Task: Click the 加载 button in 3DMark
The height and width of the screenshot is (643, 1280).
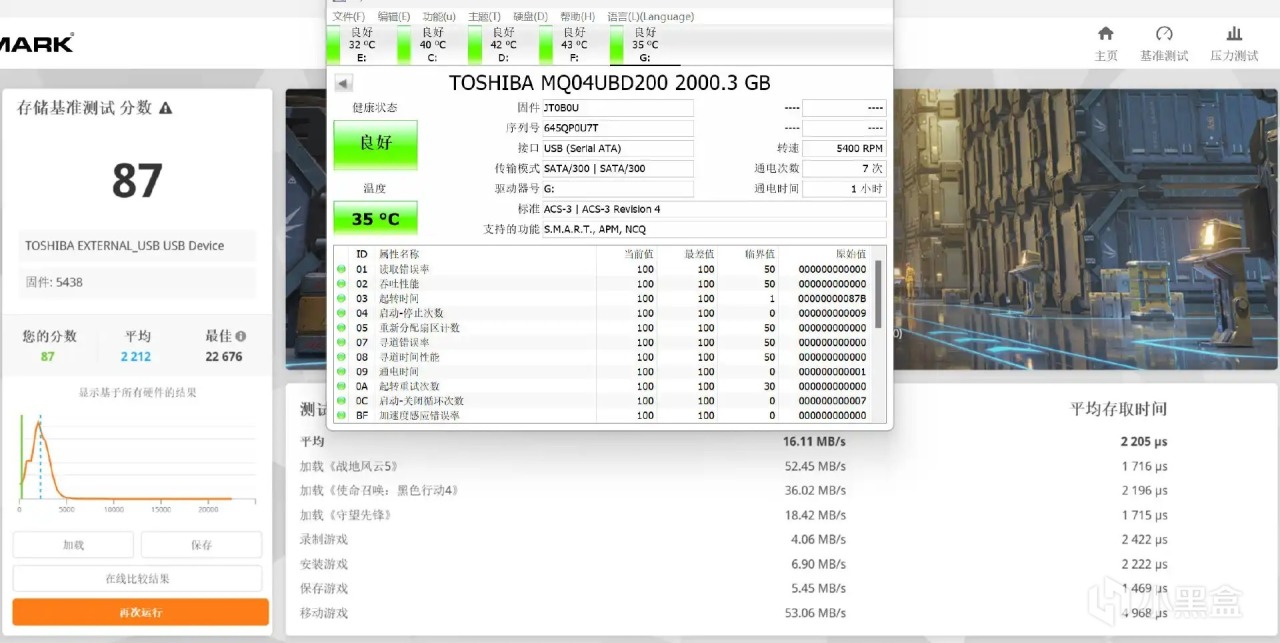Action: click(73, 545)
